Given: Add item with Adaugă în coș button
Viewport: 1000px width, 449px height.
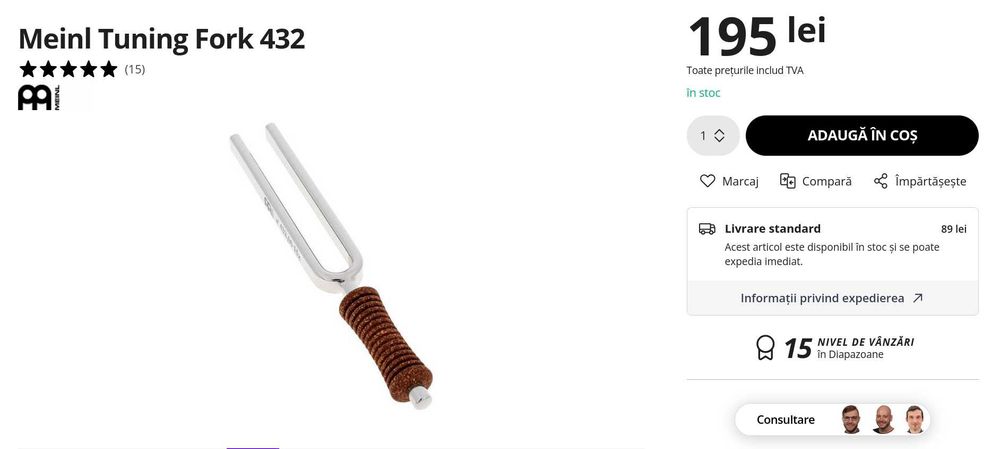Looking at the screenshot, I should [862, 135].
